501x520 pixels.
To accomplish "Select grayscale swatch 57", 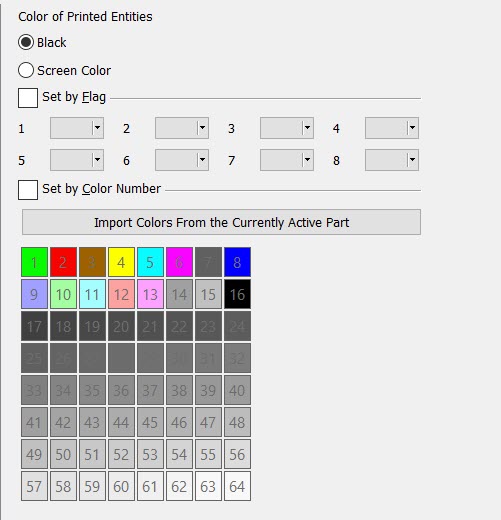I will [34, 486].
